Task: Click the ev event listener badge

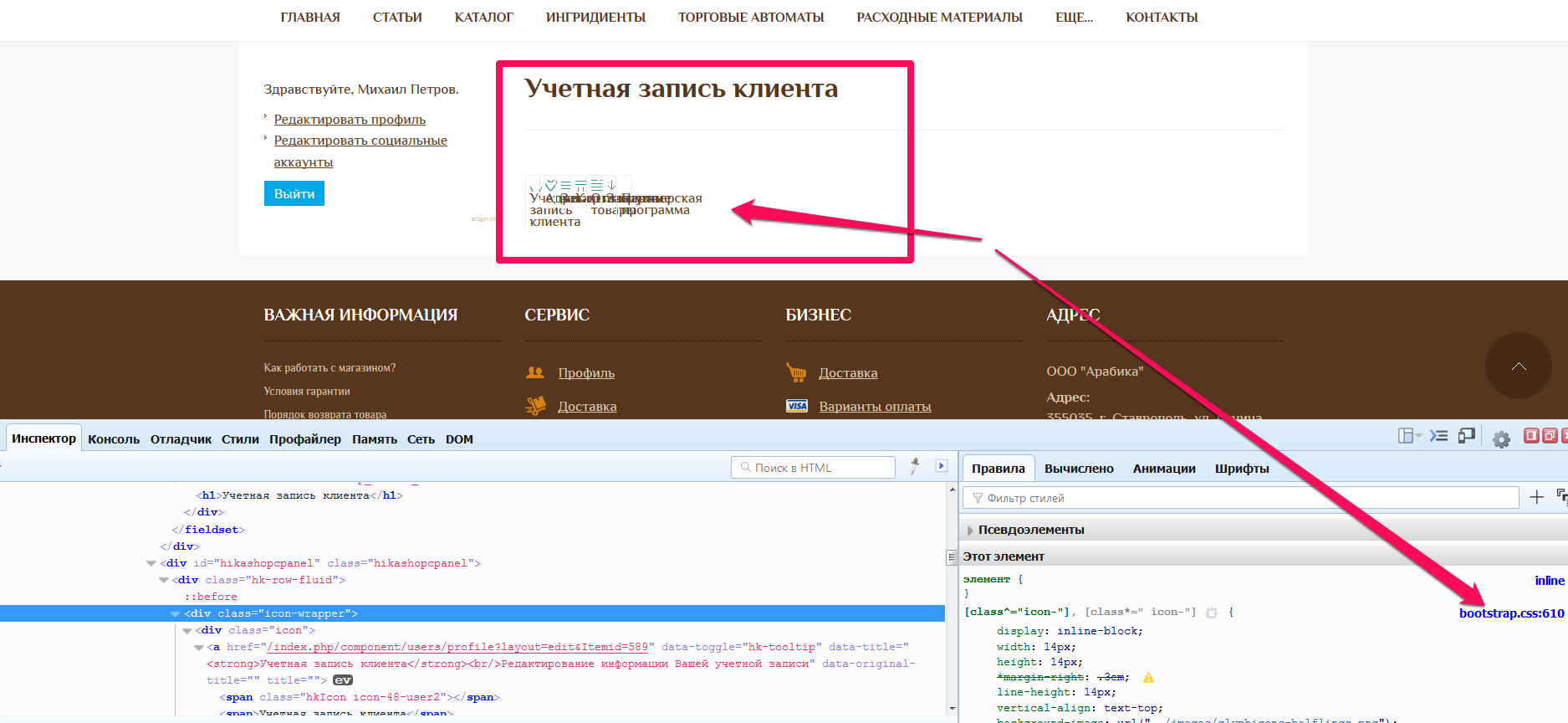Action: click(343, 680)
